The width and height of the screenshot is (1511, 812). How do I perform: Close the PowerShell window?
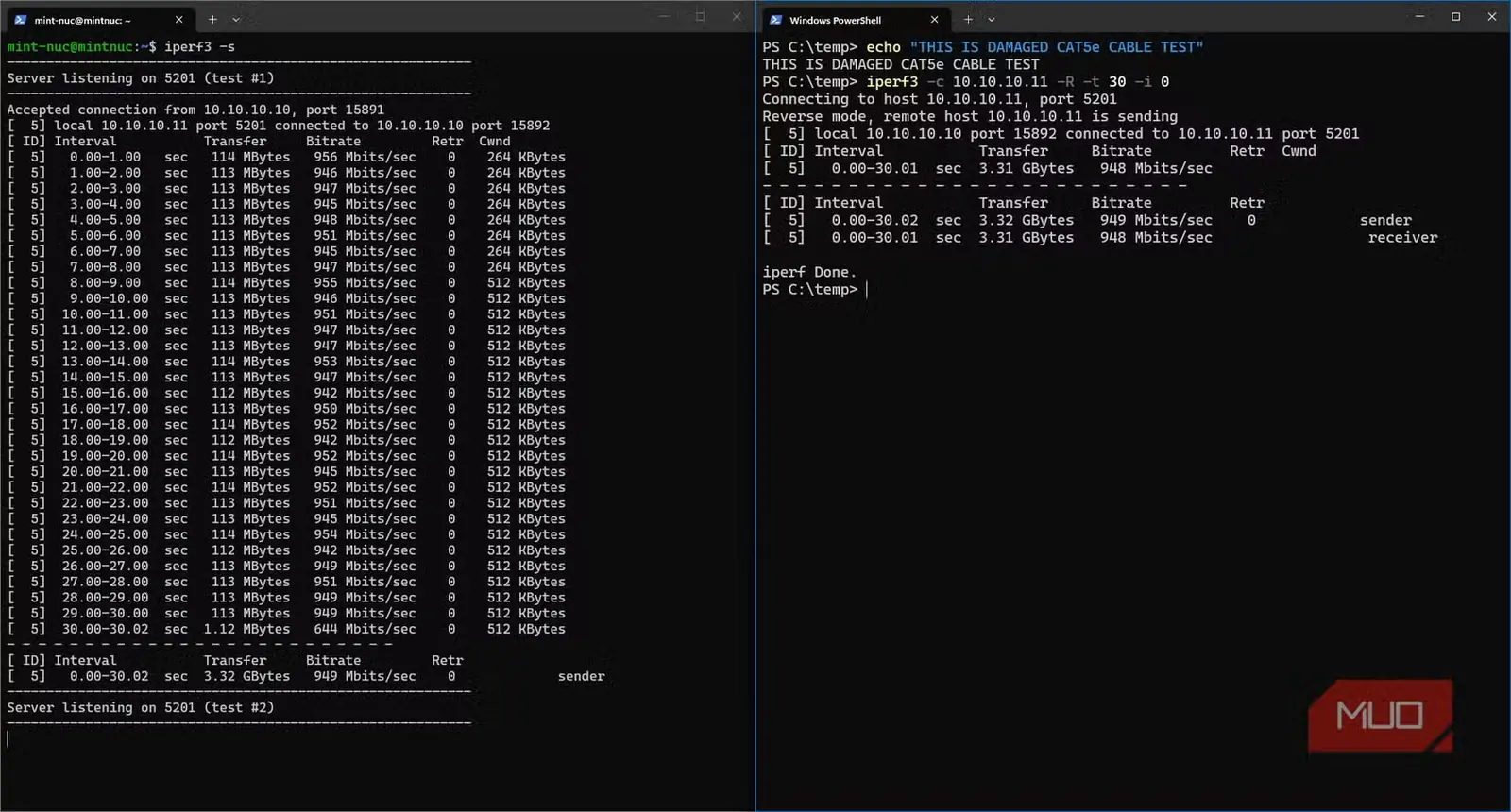[1492, 16]
